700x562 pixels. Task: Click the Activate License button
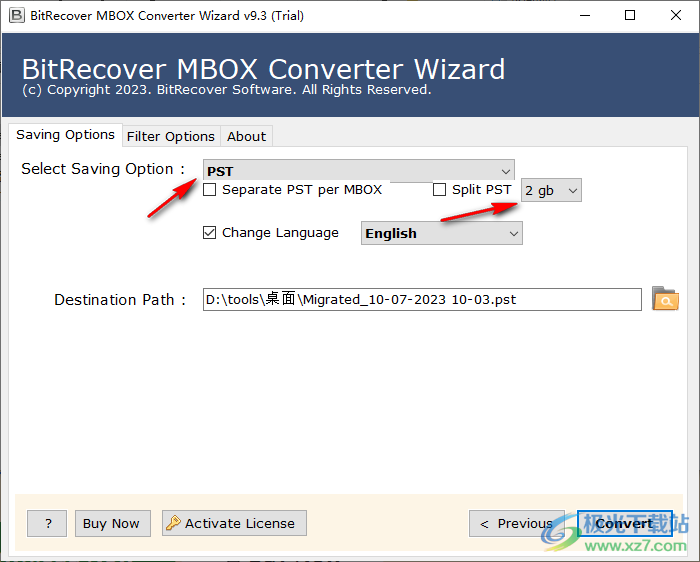click(x=234, y=523)
